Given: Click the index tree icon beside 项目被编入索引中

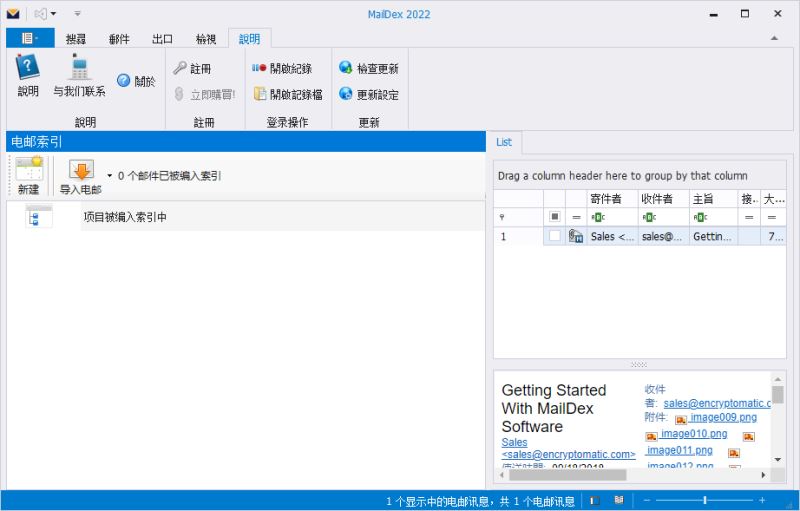Looking at the screenshot, I should (x=38, y=216).
